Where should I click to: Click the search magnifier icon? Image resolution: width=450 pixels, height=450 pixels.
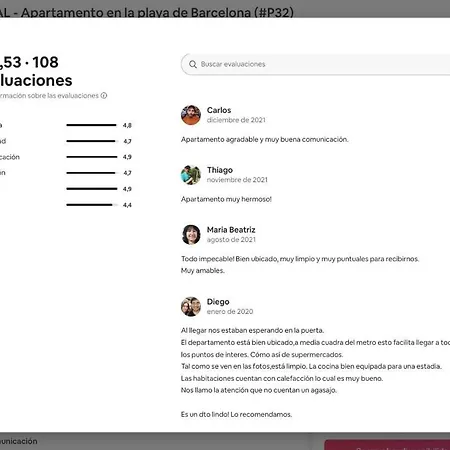(x=193, y=64)
